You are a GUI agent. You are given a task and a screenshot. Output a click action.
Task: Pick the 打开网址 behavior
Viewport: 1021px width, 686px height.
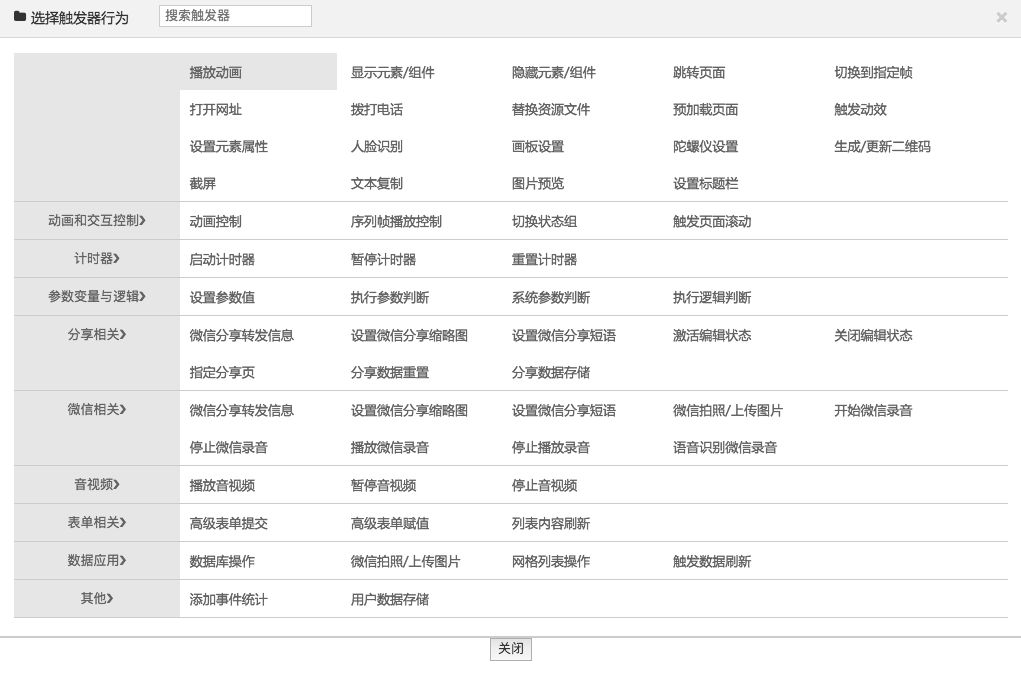(x=216, y=109)
